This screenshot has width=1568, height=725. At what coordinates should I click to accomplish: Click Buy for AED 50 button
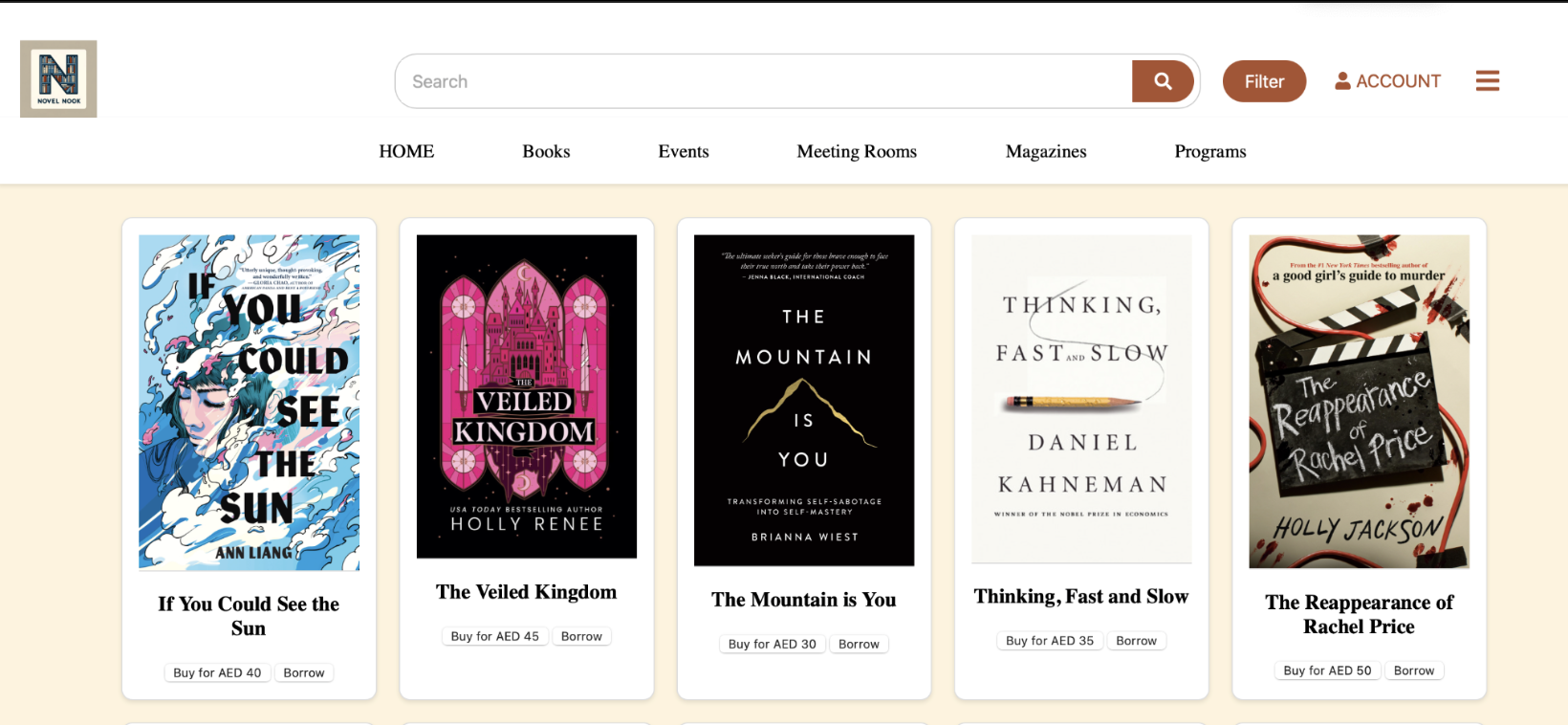pos(1327,670)
